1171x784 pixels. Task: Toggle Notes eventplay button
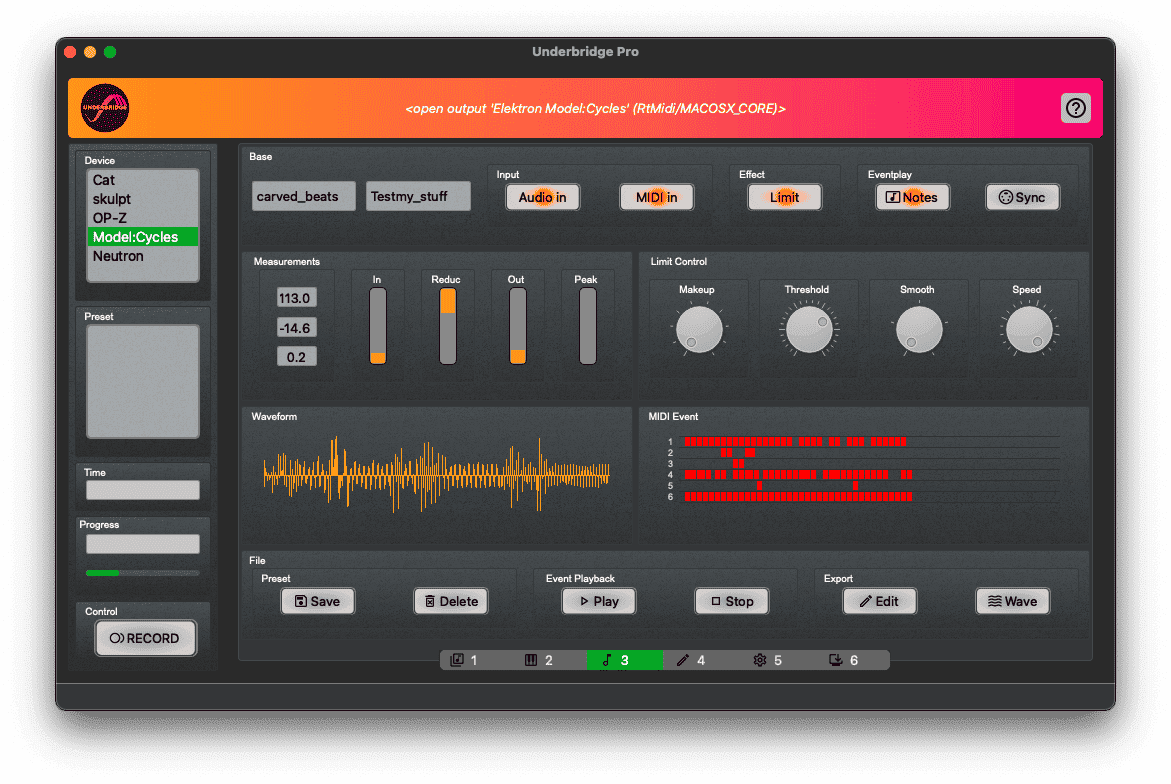(912, 197)
